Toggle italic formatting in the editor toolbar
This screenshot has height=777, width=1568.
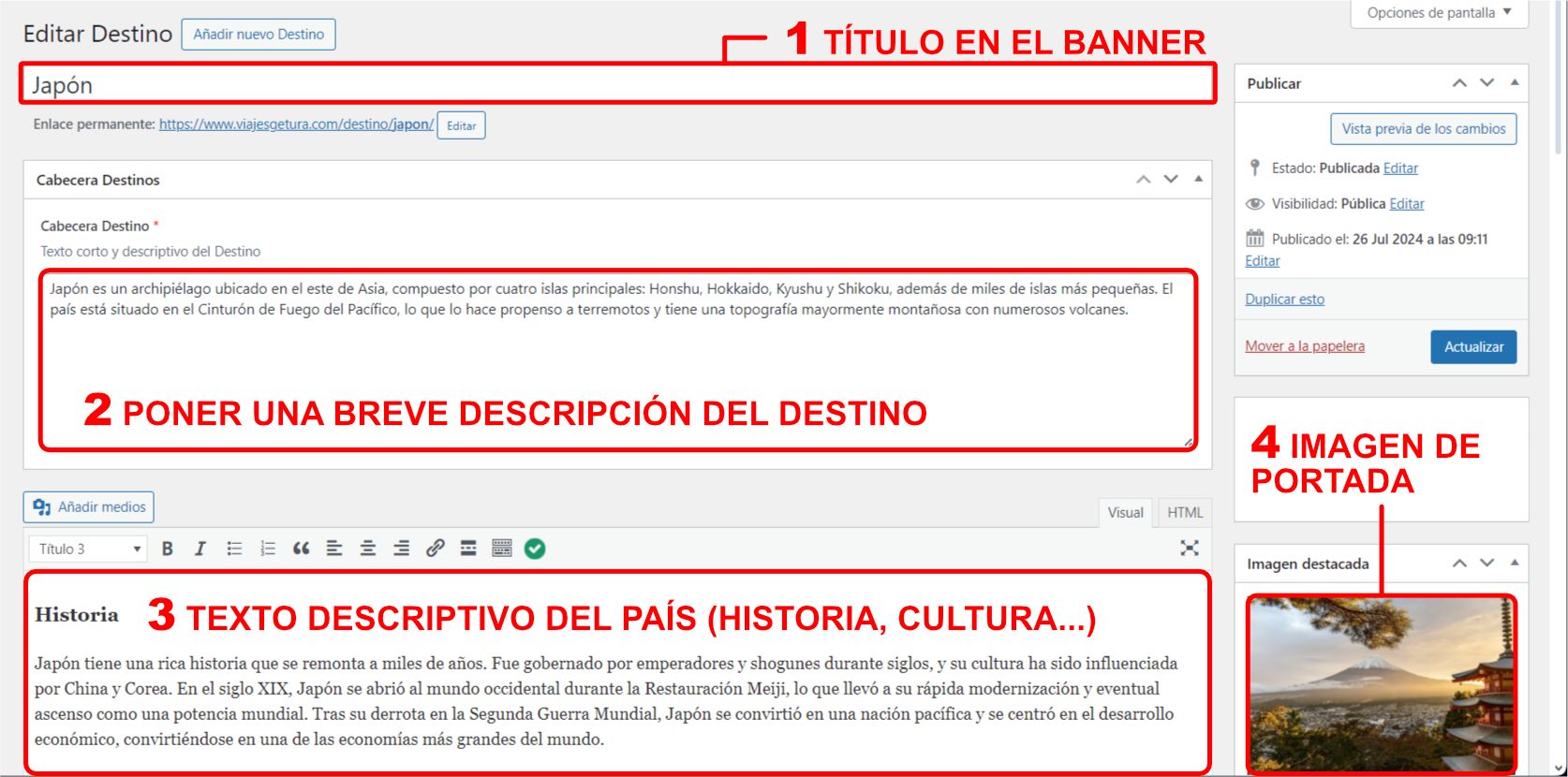tap(200, 549)
